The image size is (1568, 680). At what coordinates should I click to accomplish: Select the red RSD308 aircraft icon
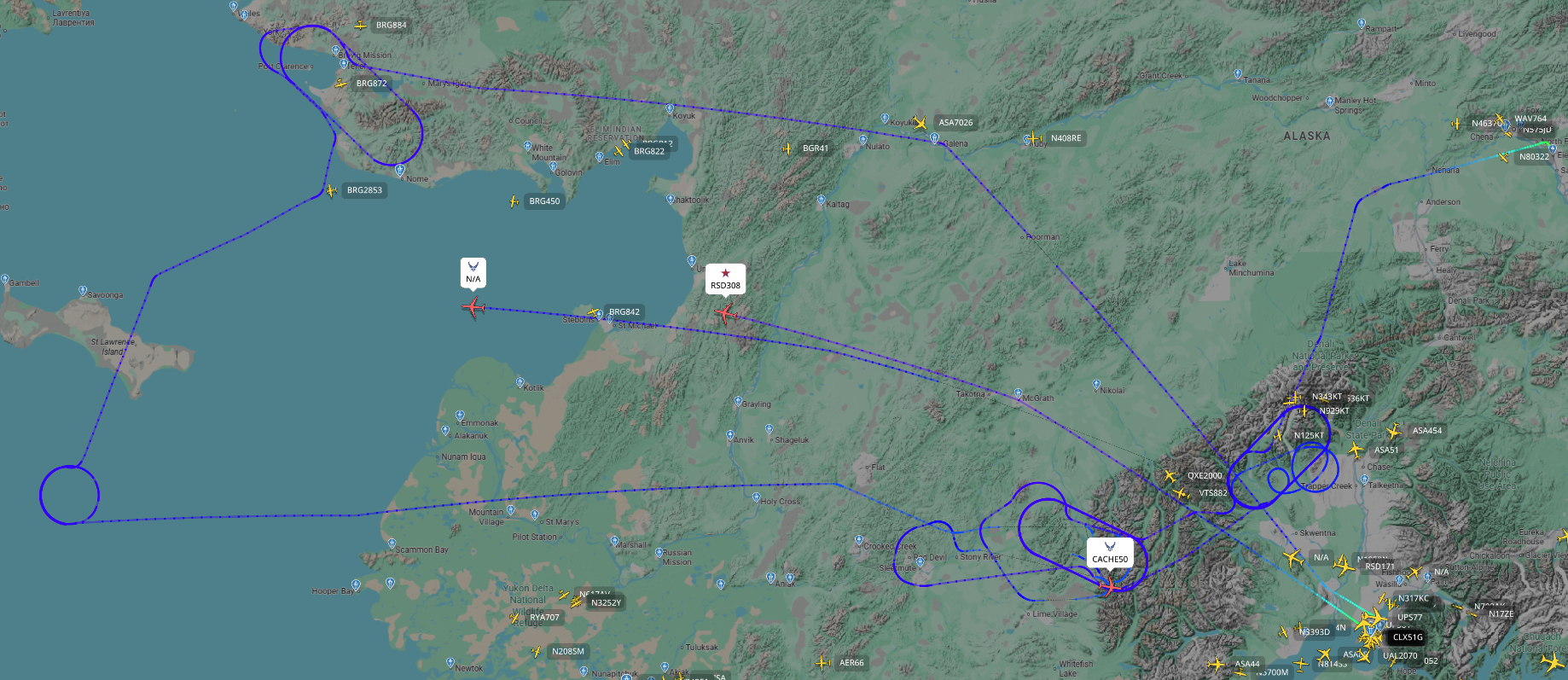725,314
